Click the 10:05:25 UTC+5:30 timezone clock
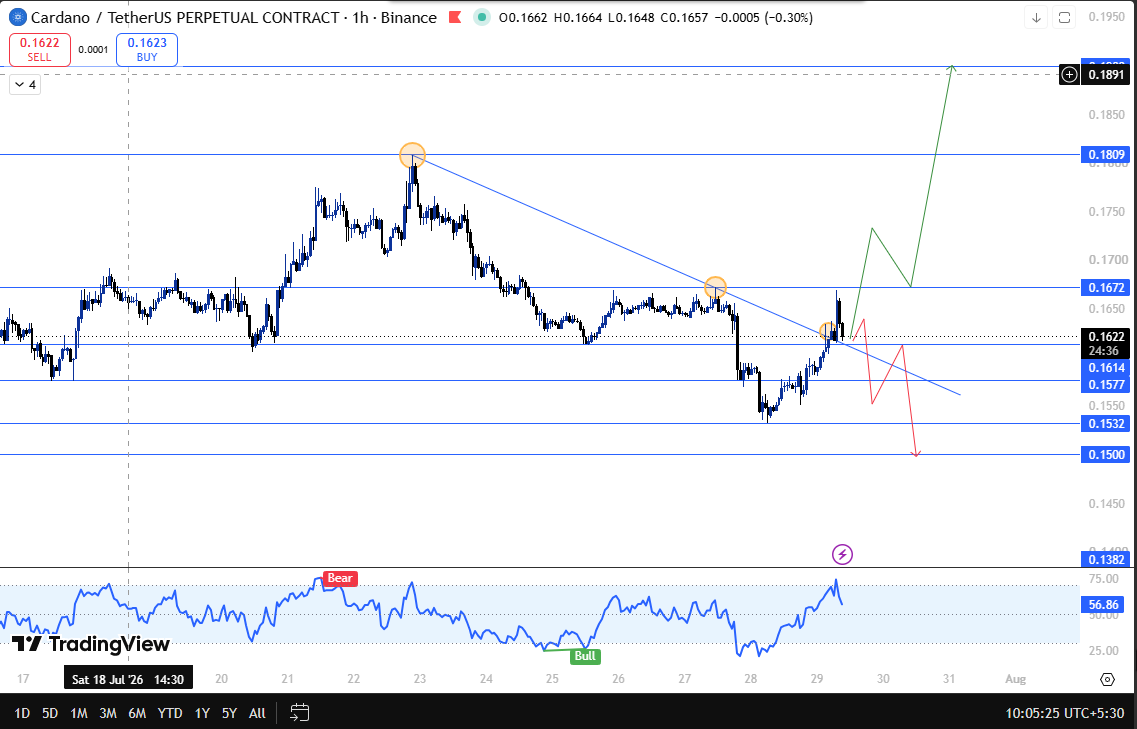 (1066, 713)
